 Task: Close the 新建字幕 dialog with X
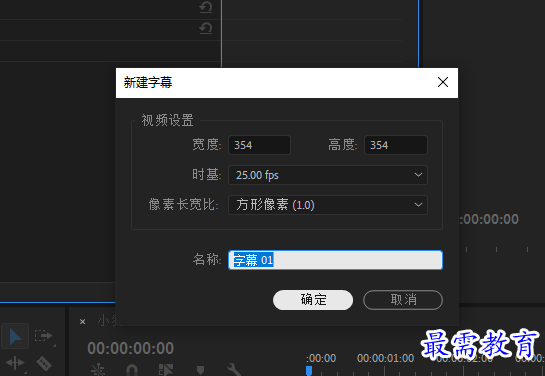click(443, 82)
